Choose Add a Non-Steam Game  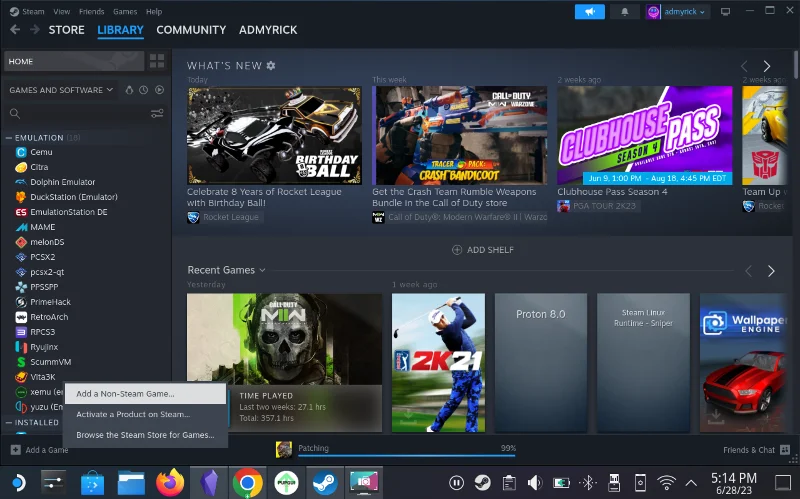click(145, 394)
